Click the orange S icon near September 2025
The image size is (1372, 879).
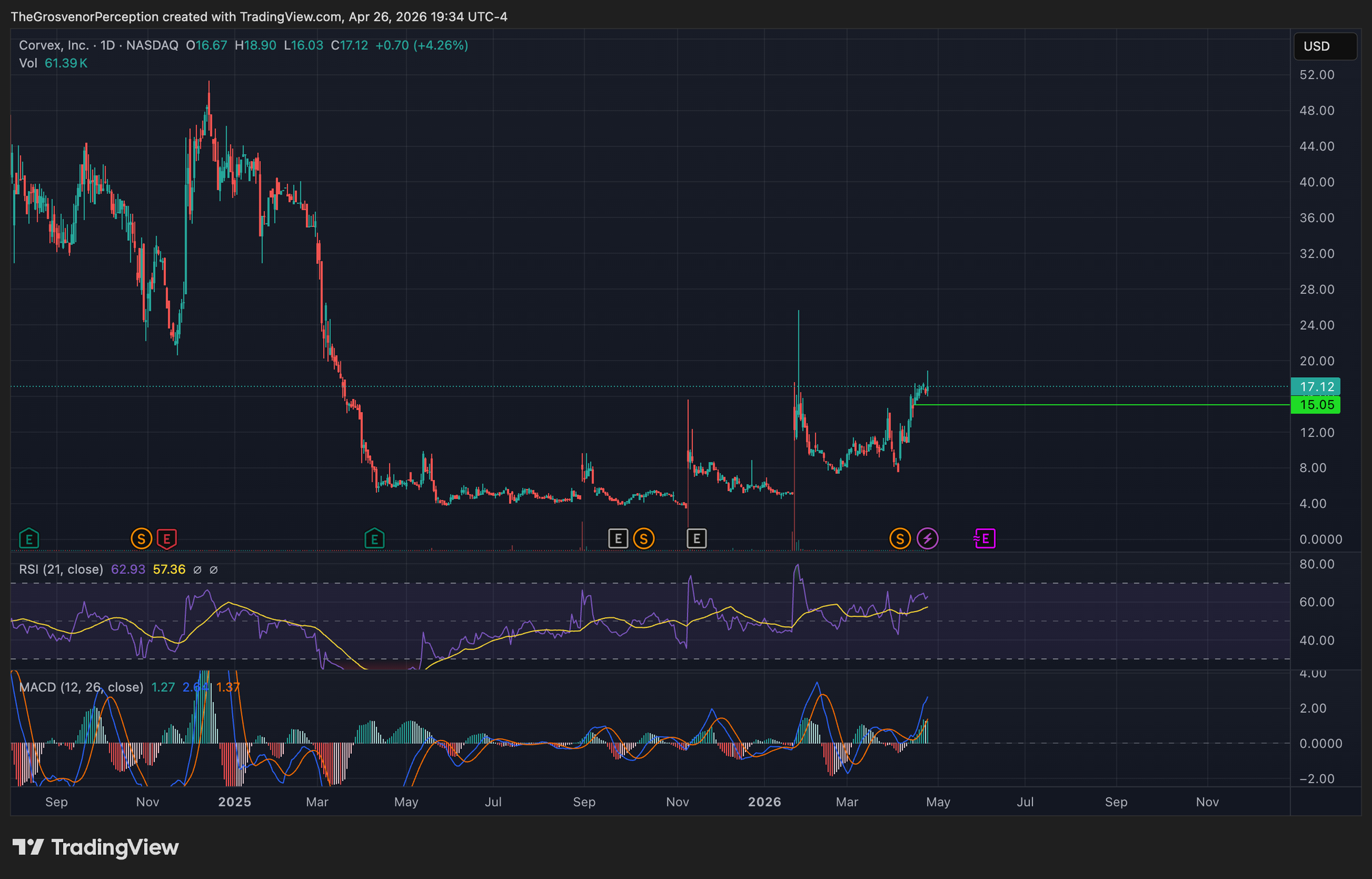643,539
